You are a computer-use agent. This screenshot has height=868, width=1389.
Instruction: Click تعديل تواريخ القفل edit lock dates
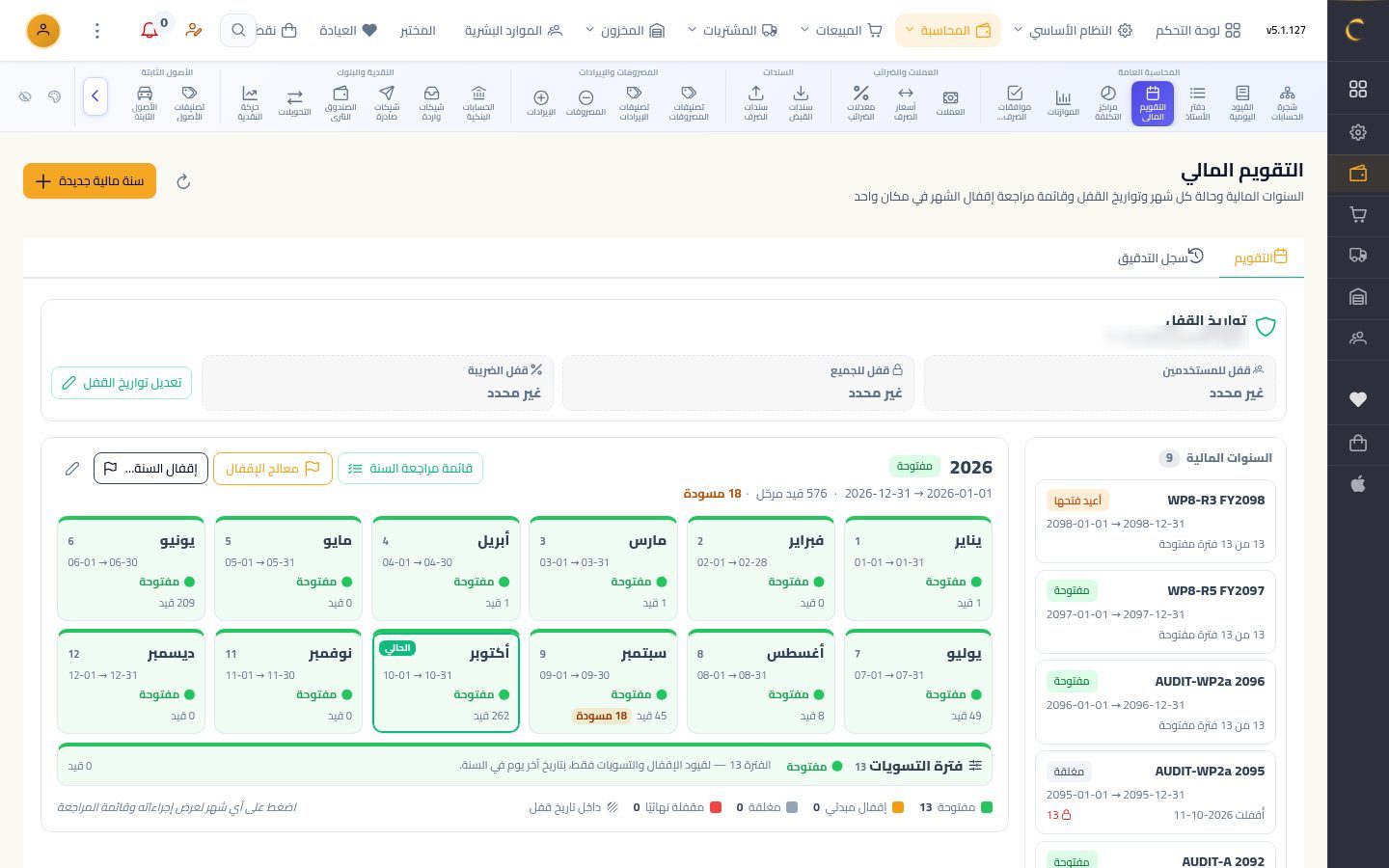coord(122,383)
